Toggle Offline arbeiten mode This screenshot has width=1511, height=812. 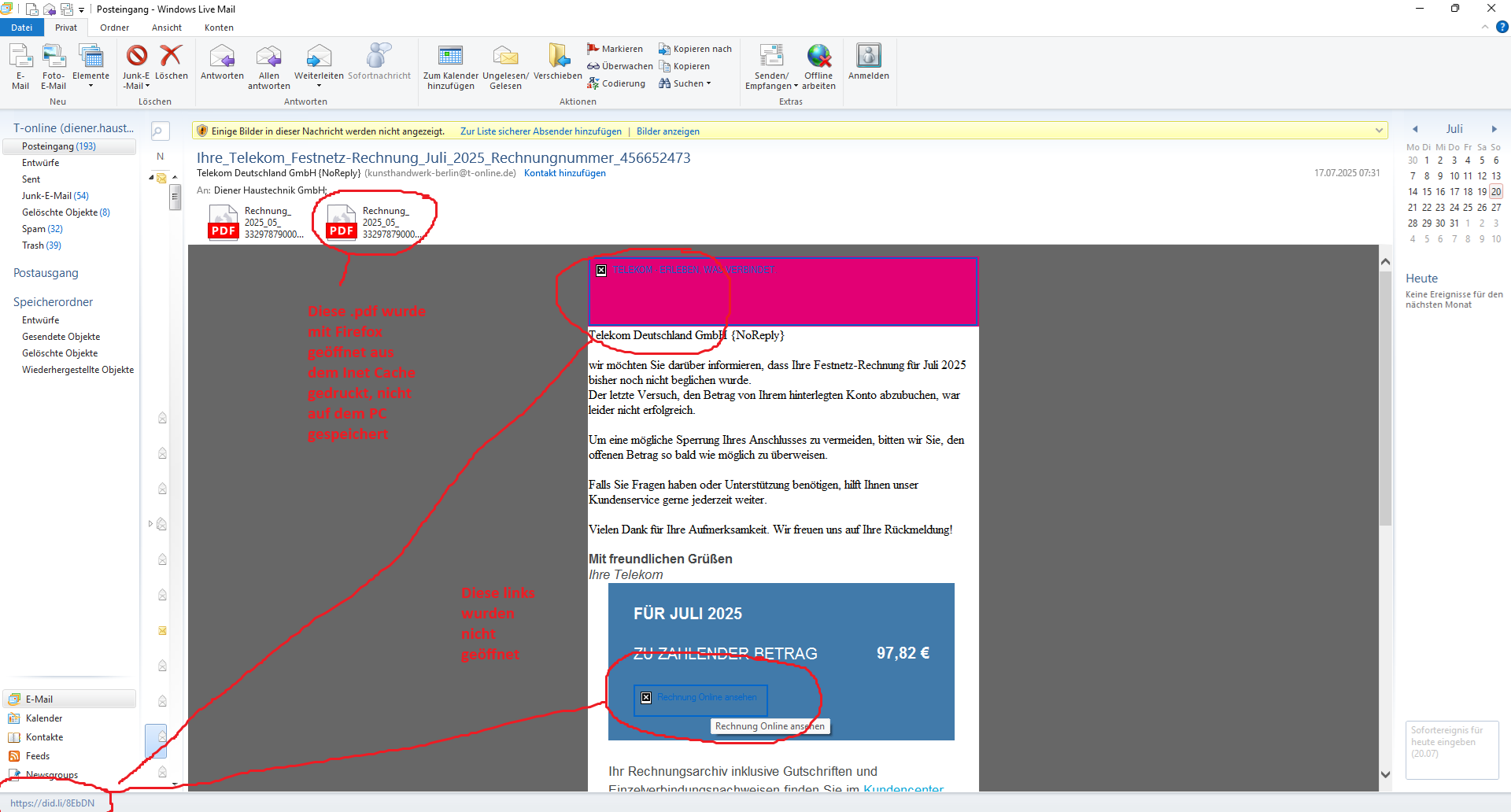coord(818,66)
